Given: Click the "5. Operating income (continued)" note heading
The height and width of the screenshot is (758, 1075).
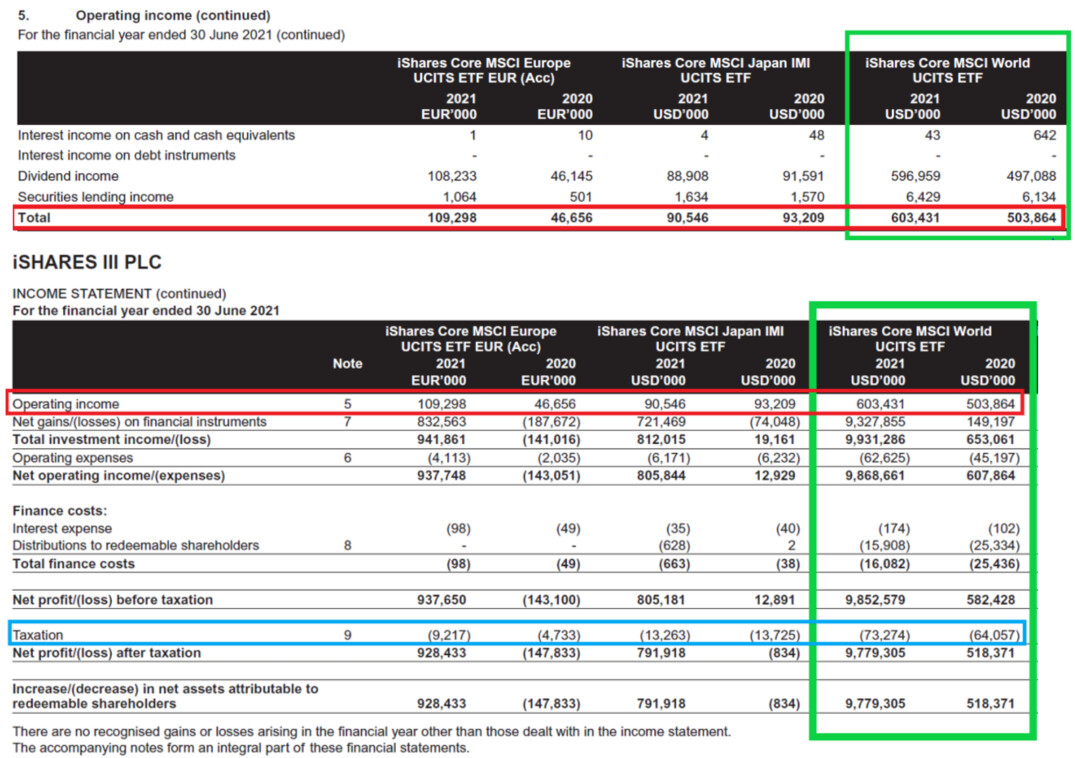Looking at the screenshot, I should pos(144,15).
